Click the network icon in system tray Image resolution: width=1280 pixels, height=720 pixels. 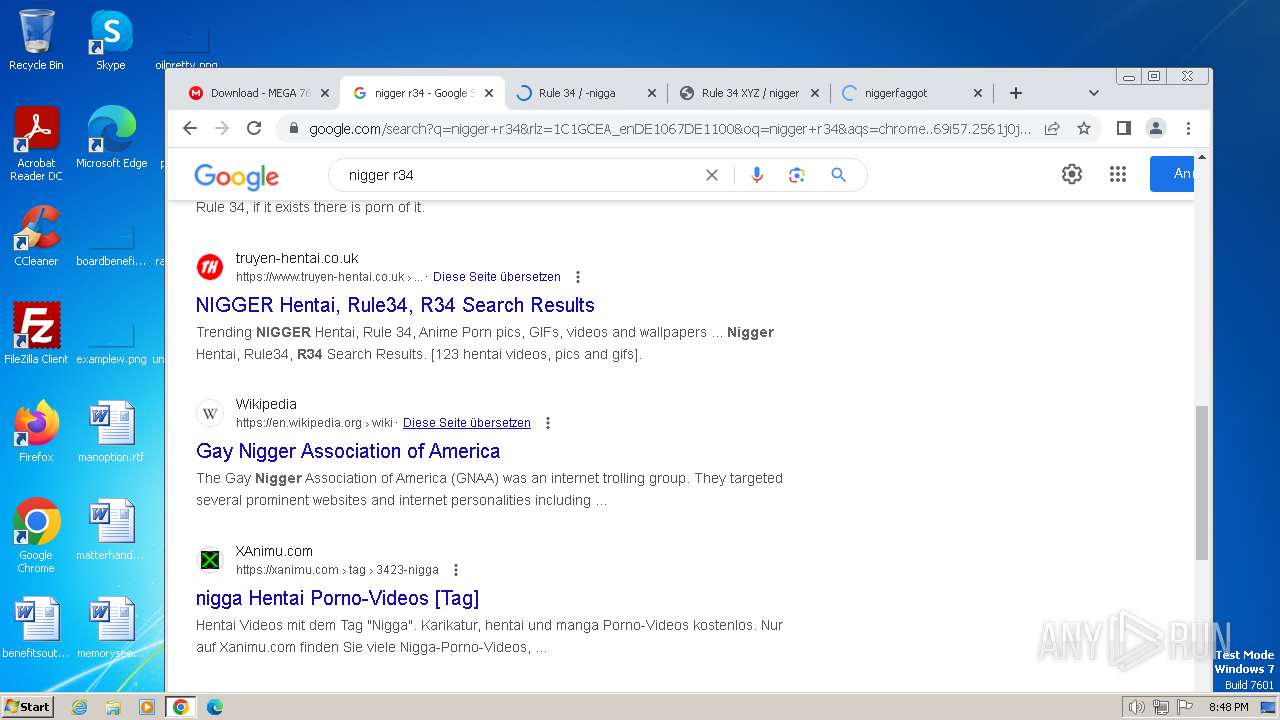1160,707
